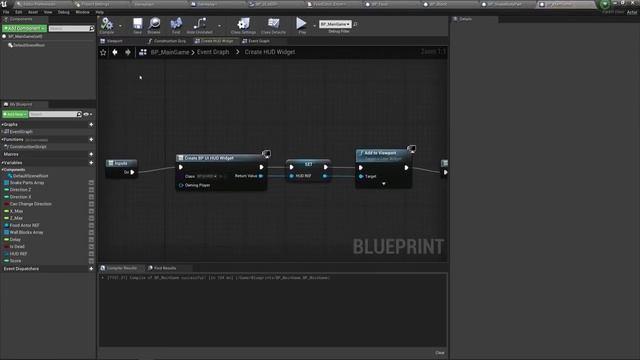Click the Event Graph breadcrumb link

point(213,52)
